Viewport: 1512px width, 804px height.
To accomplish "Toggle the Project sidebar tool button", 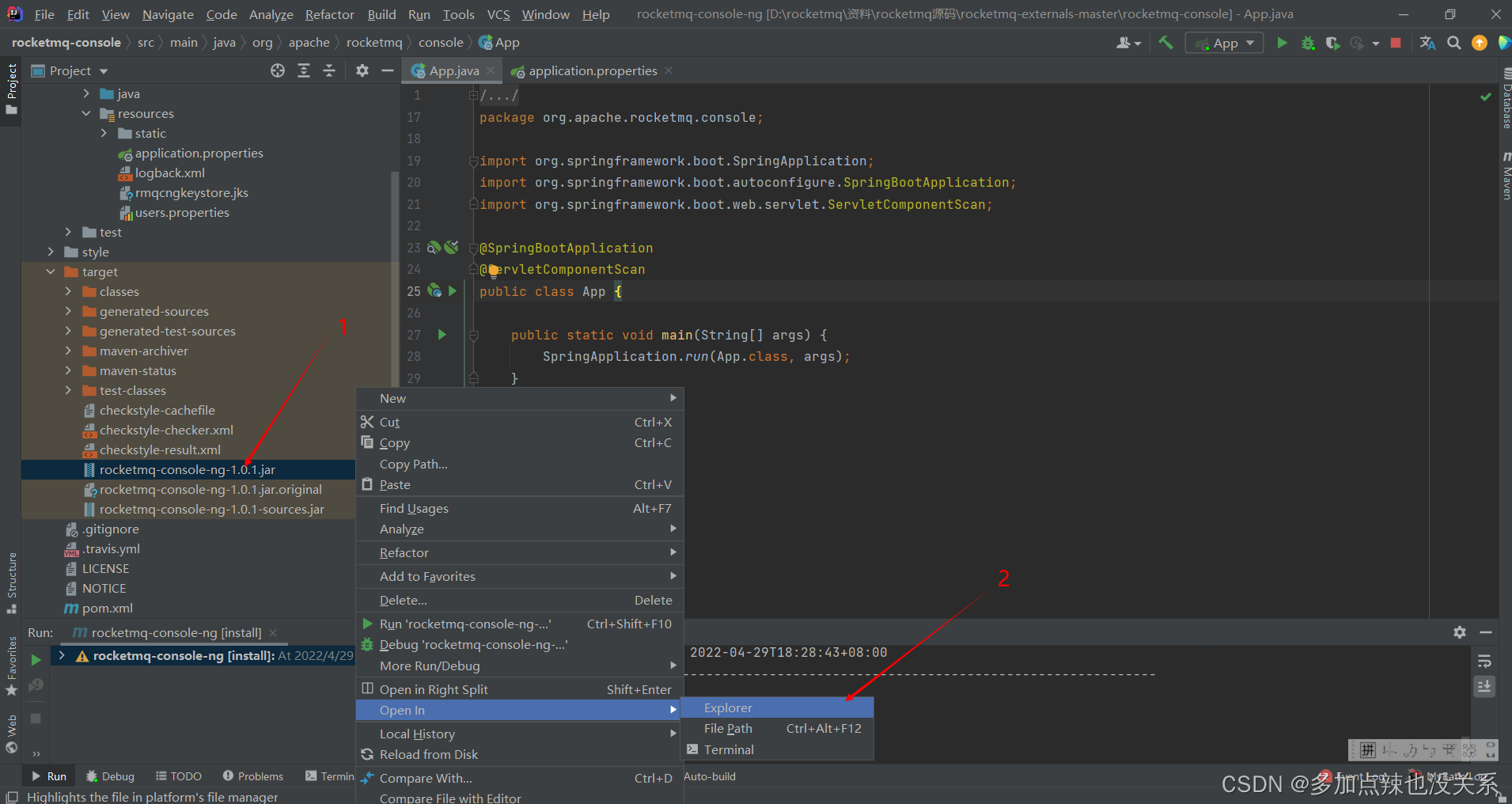I will click(x=12, y=89).
